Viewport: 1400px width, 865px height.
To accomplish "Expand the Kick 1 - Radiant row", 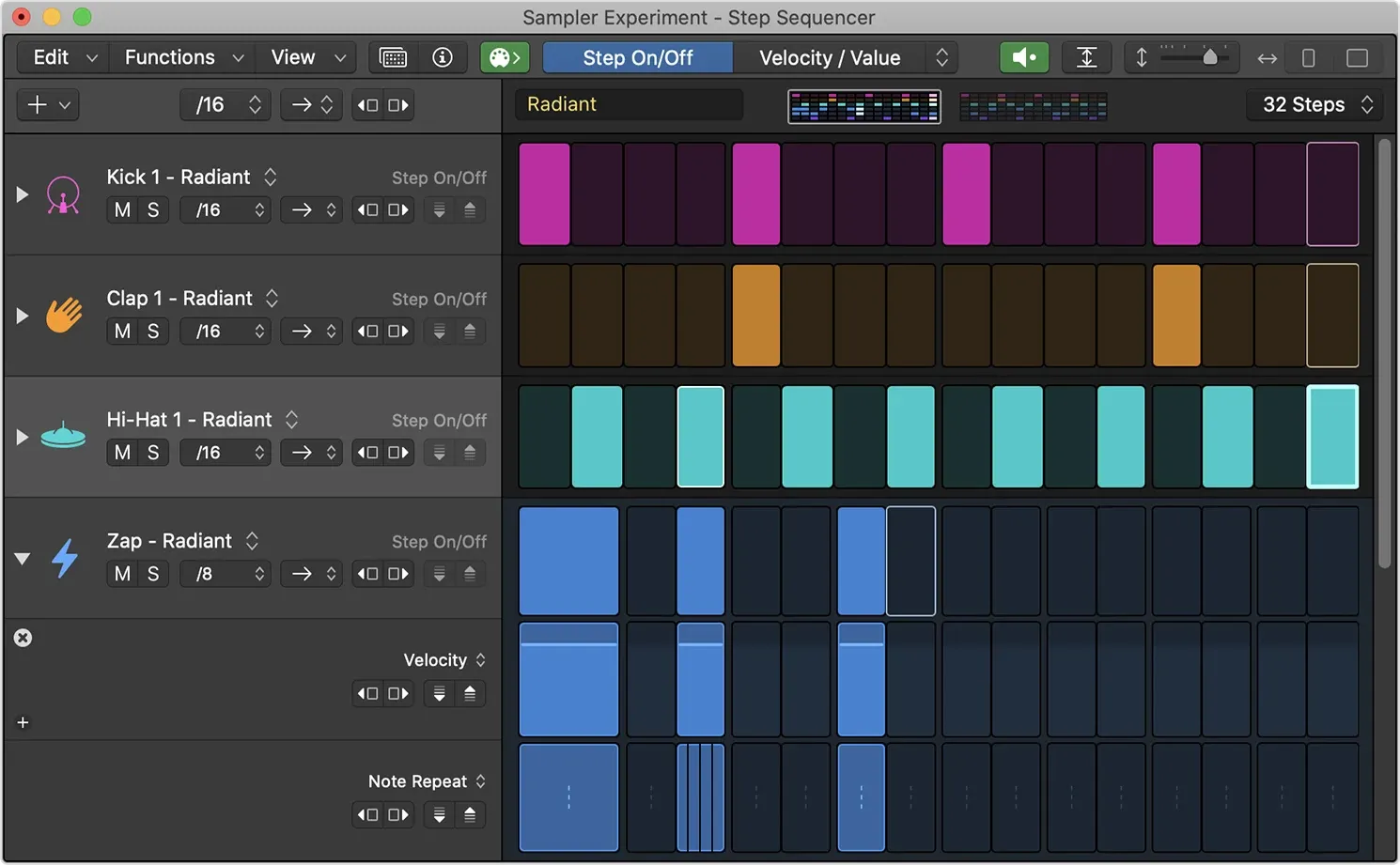I will 22,194.
